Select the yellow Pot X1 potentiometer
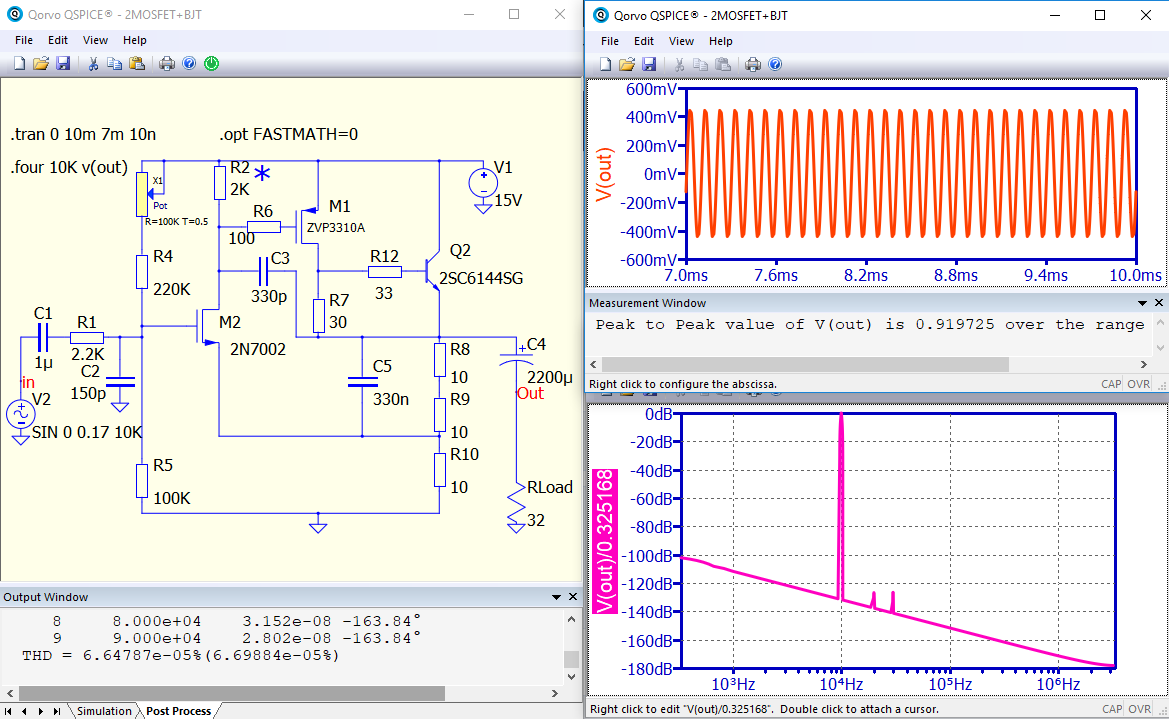 pos(142,194)
